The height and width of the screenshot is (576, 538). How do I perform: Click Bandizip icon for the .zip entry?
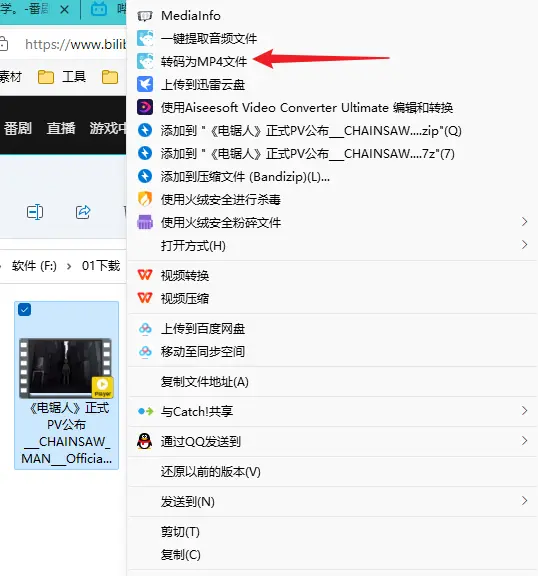[145, 130]
